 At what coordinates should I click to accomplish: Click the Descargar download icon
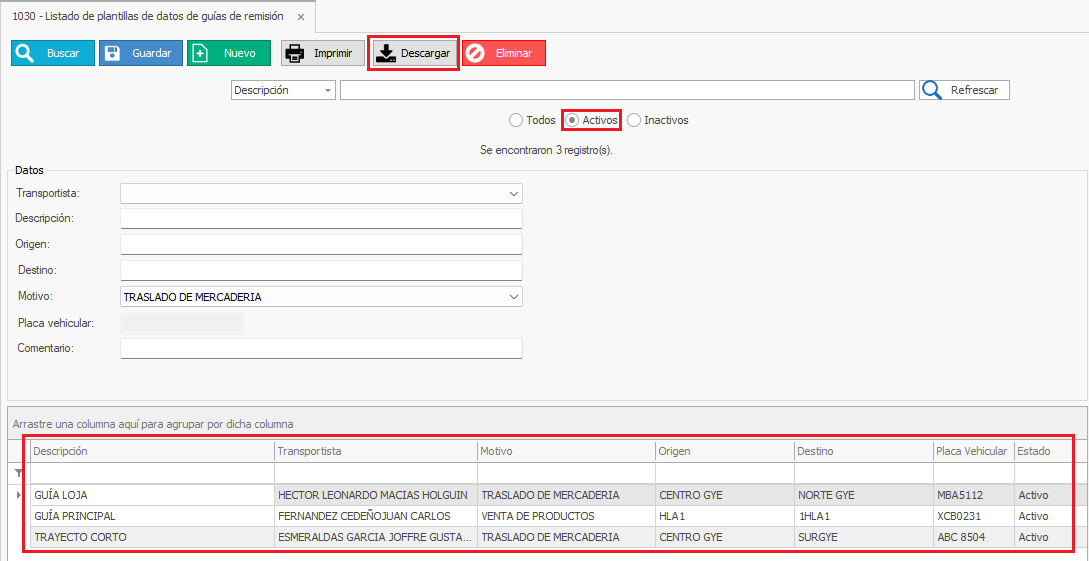click(x=385, y=53)
